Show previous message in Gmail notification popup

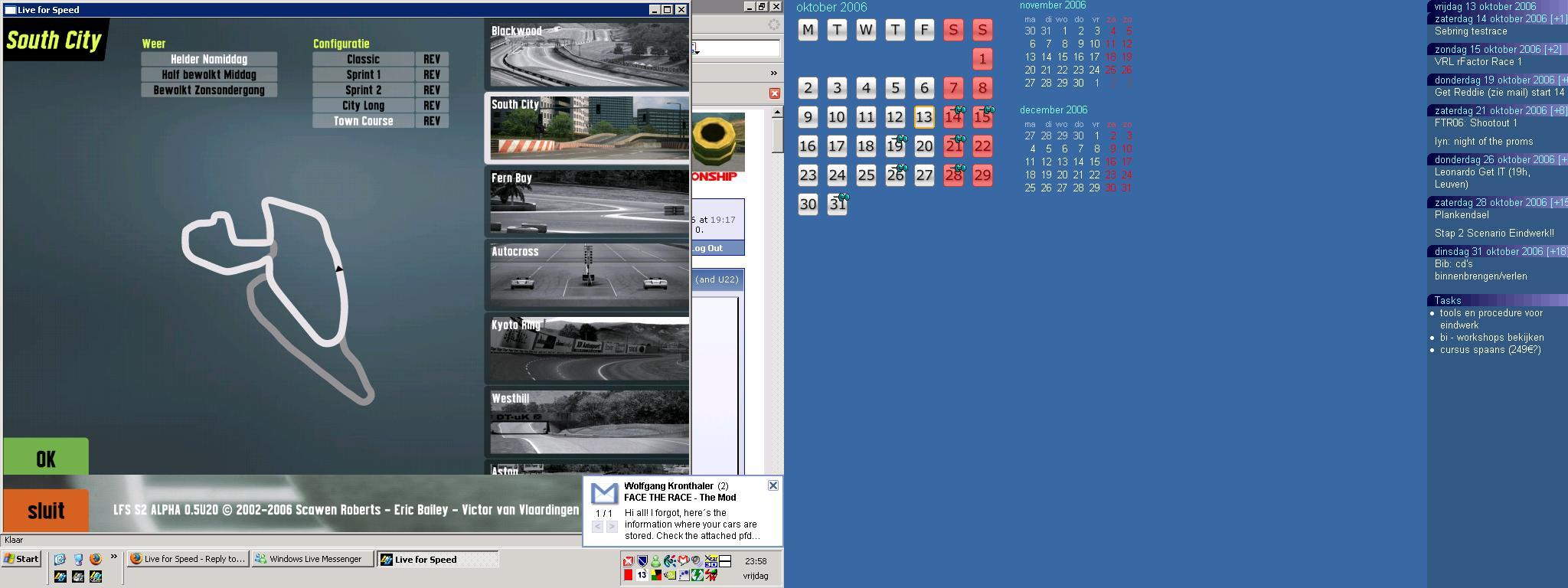click(598, 527)
